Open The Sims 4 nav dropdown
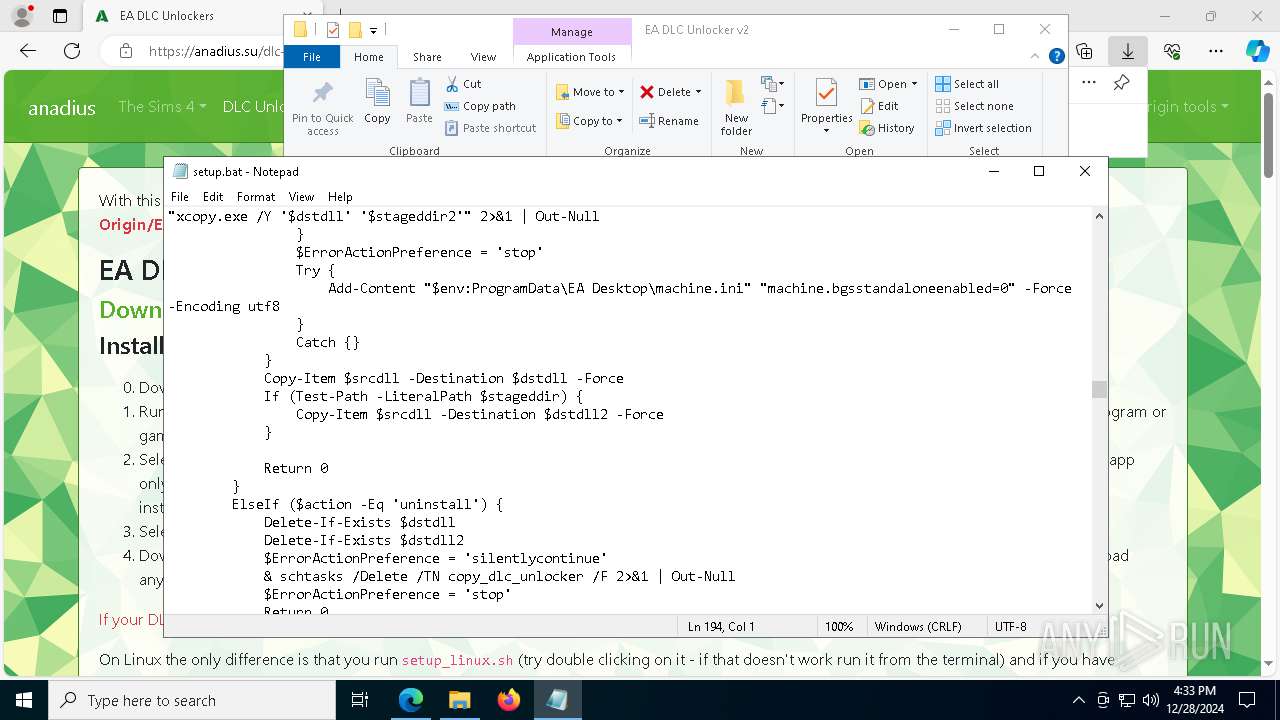This screenshot has width=1280, height=720. 162,107
